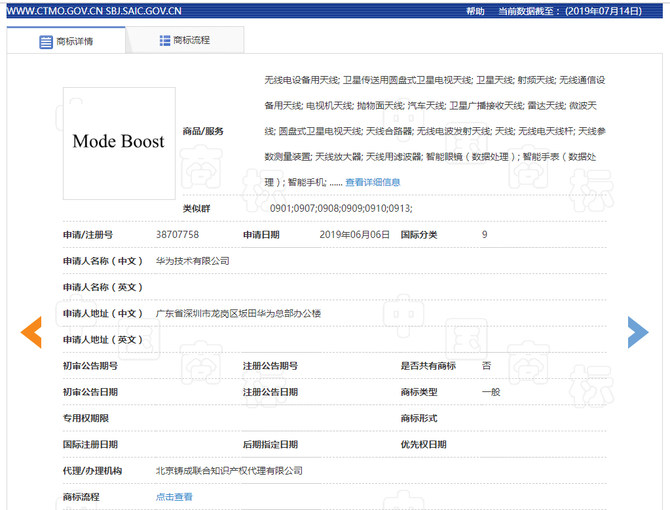Viewport: 670px width, 510px height.
Task: Click the 商标类型 label
Action: [x=419, y=392]
